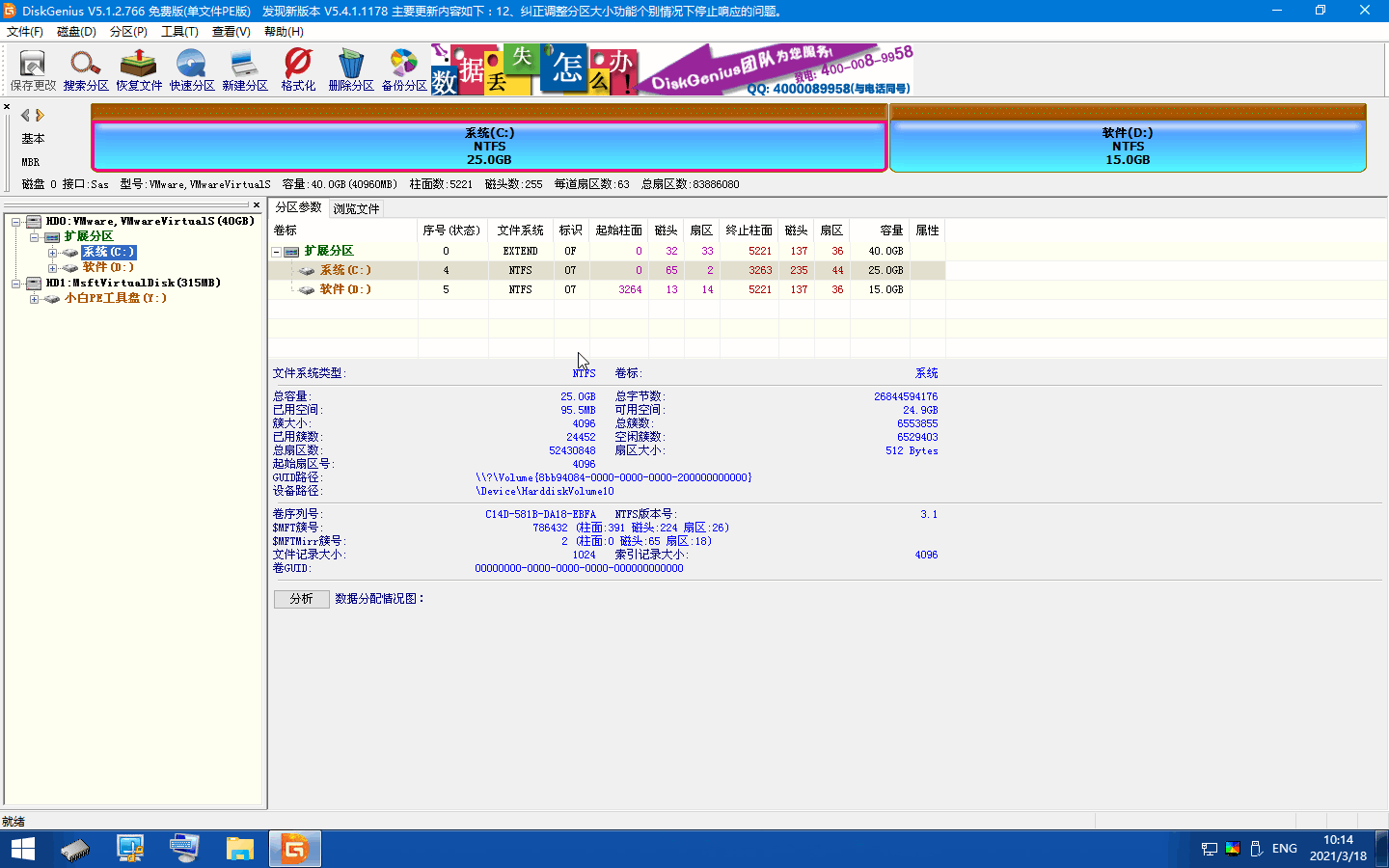Viewport: 1389px width, 868px height.
Task: Select the 软件(D:) partition bar in disk map
Action: pos(1127,146)
